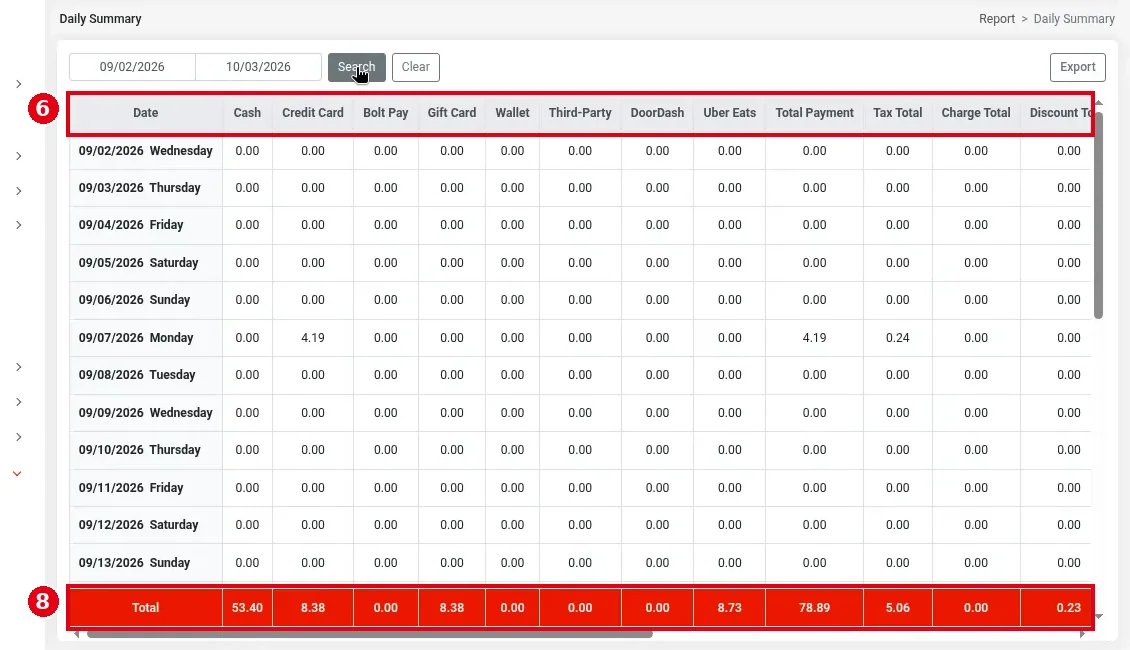1130x650 pixels.
Task: Click the 0.23 discount total
Action: pos(1069,607)
